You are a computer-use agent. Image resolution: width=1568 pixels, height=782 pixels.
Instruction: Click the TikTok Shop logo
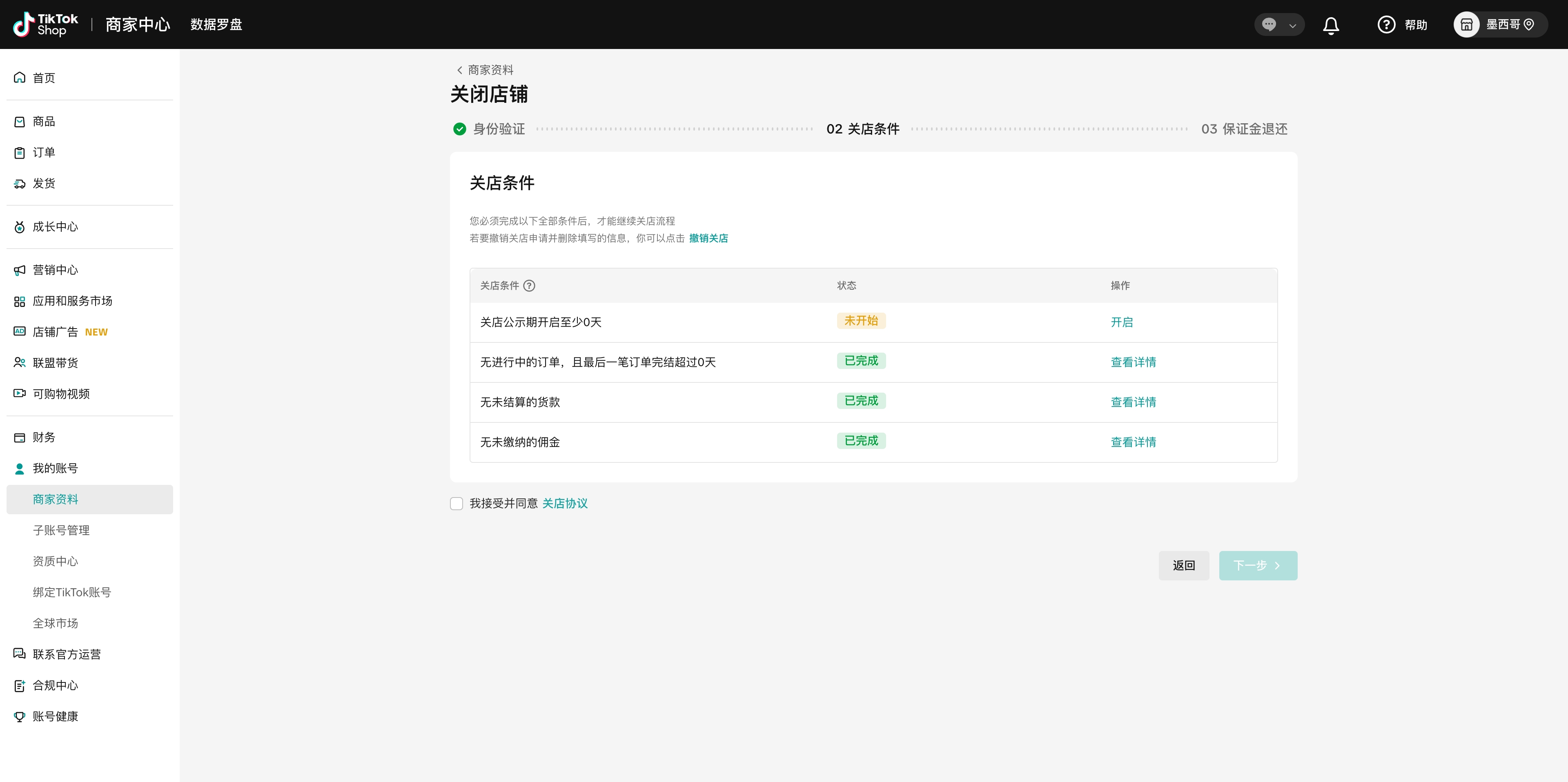[46, 24]
